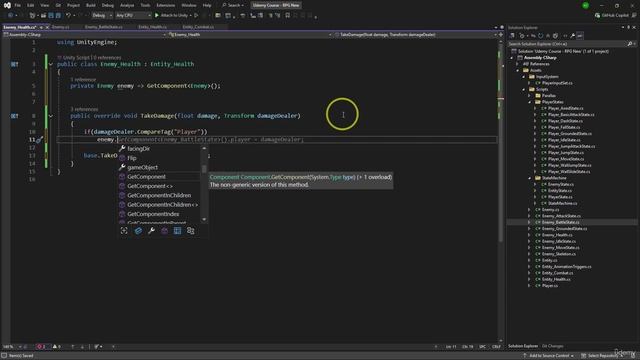Select the Assembly-CSharp project node
The width and height of the screenshot is (640, 360).
tap(540, 58)
